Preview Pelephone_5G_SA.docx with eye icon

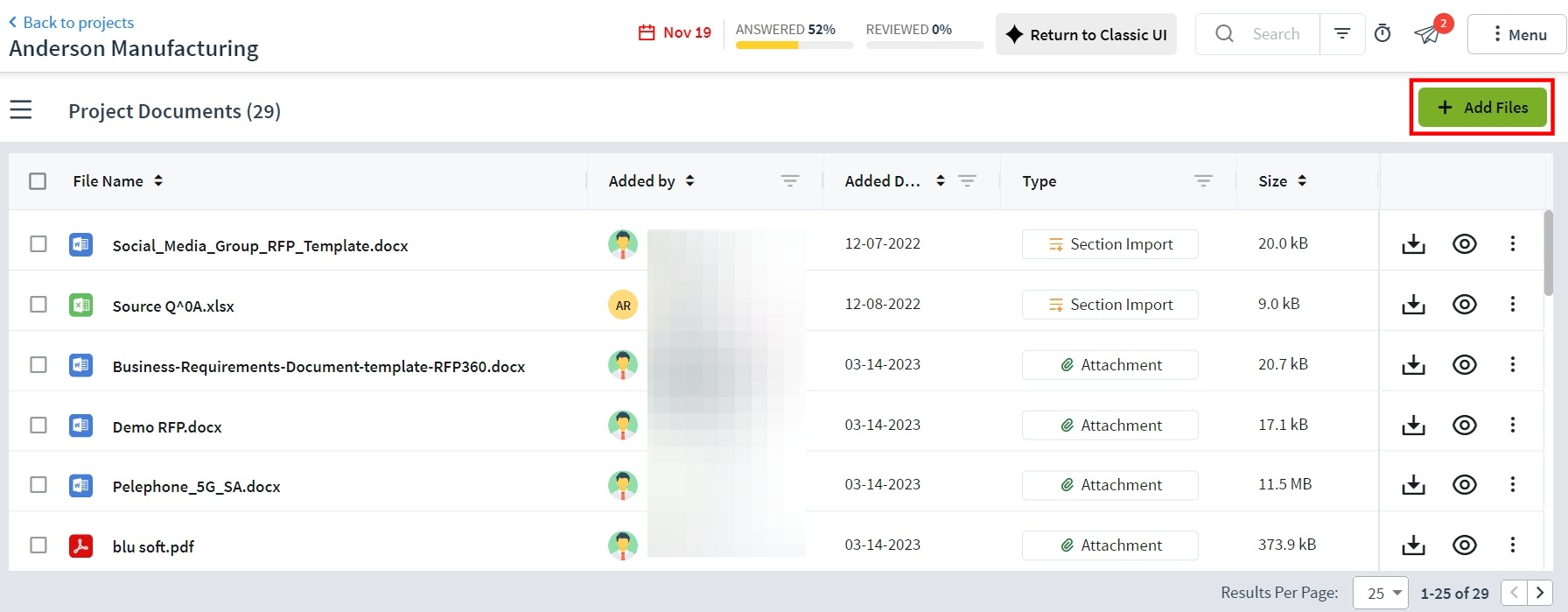pos(1465,485)
